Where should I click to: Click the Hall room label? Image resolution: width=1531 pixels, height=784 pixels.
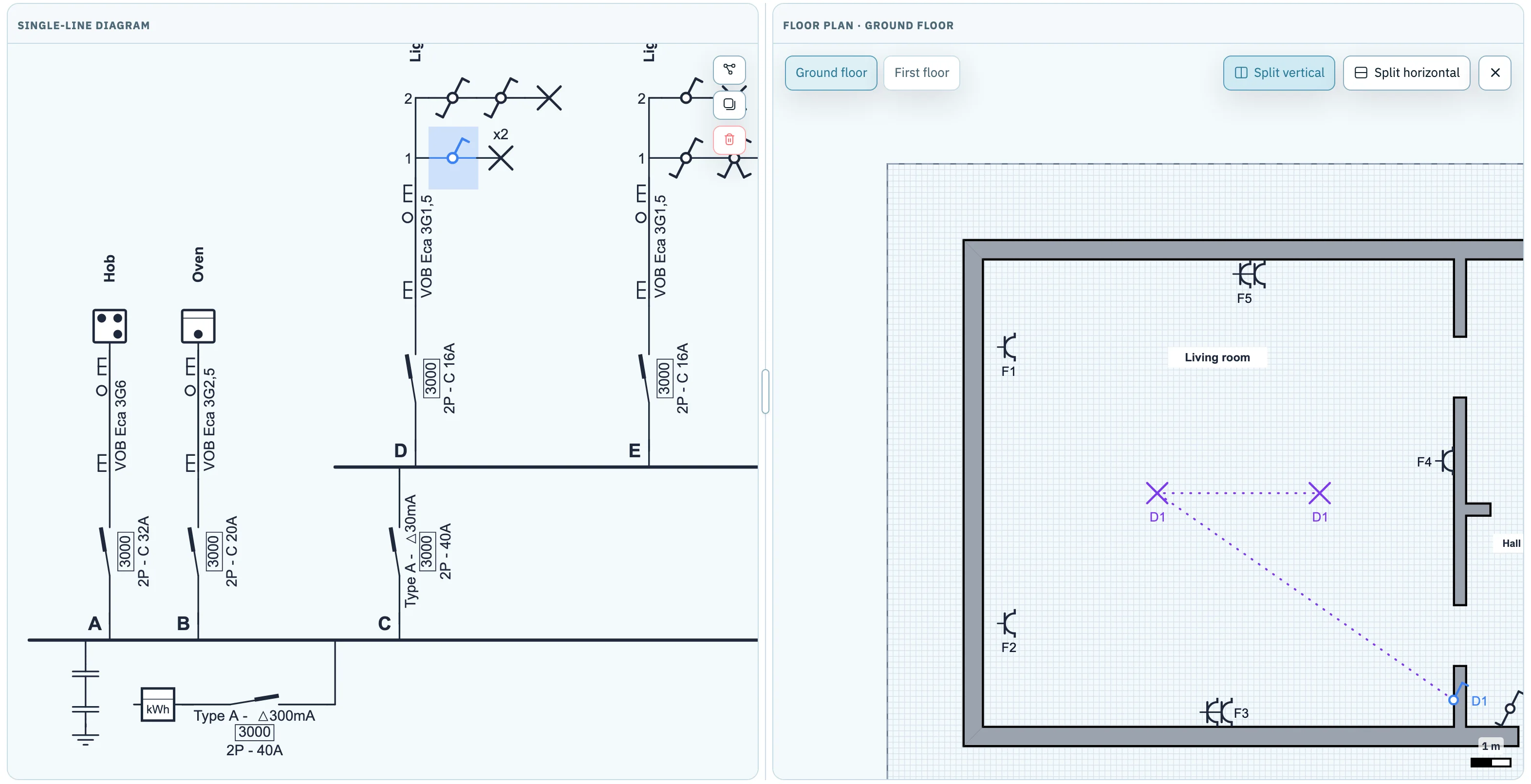[1511, 543]
